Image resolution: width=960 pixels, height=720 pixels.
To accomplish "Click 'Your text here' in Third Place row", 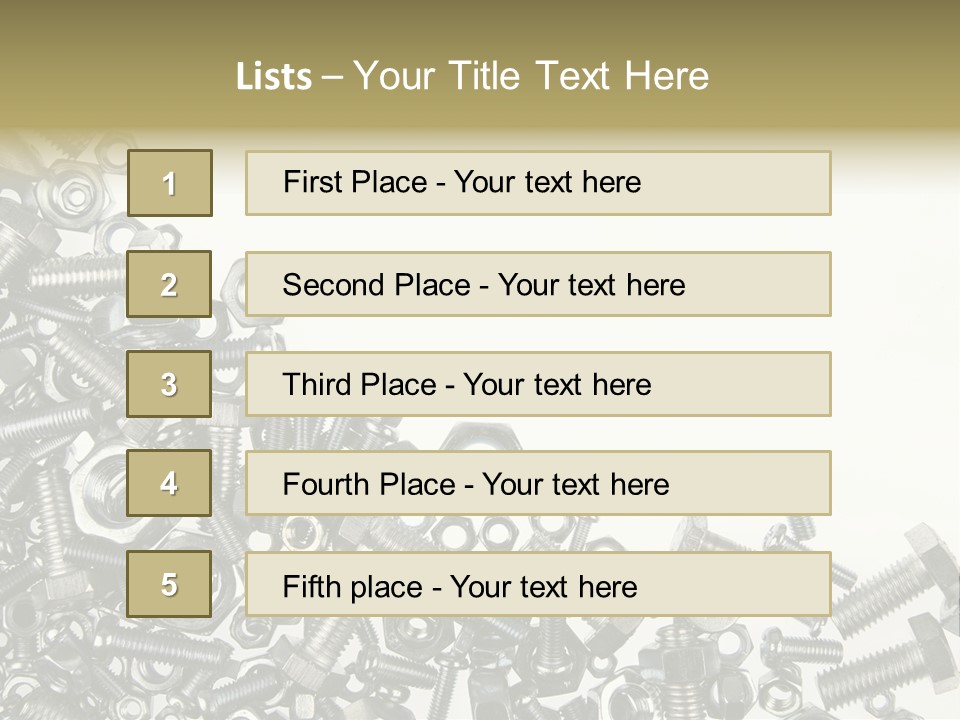I will click(557, 385).
